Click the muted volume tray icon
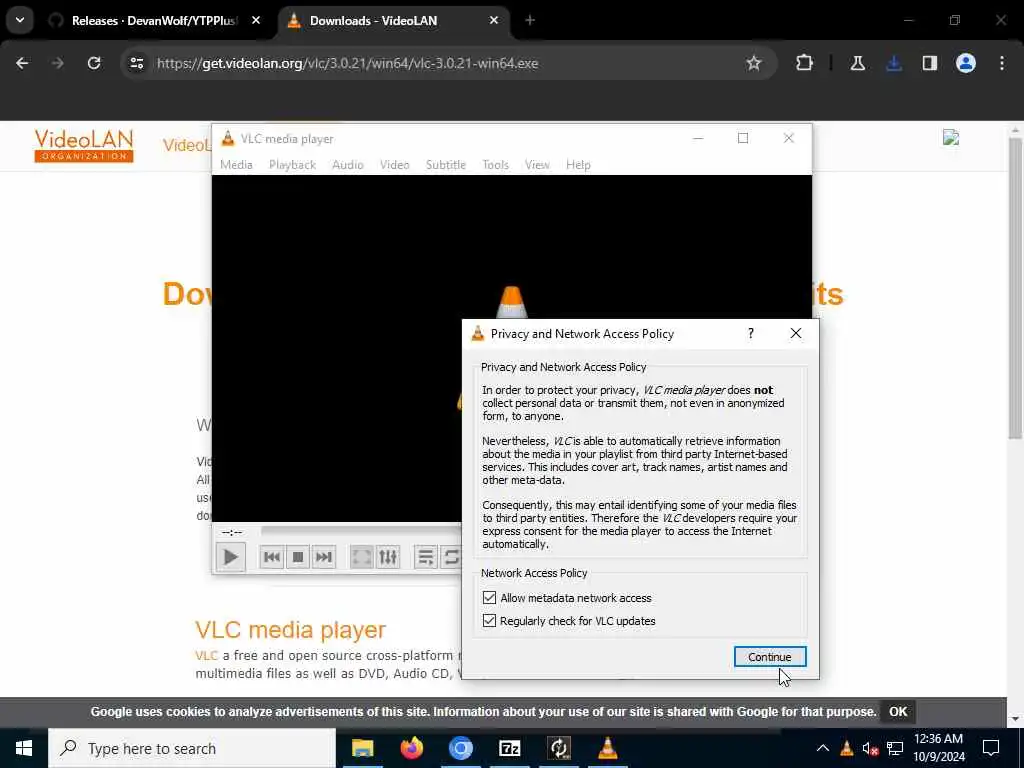Viewport: 1024px width, 768px height. [x=870, y=748]
